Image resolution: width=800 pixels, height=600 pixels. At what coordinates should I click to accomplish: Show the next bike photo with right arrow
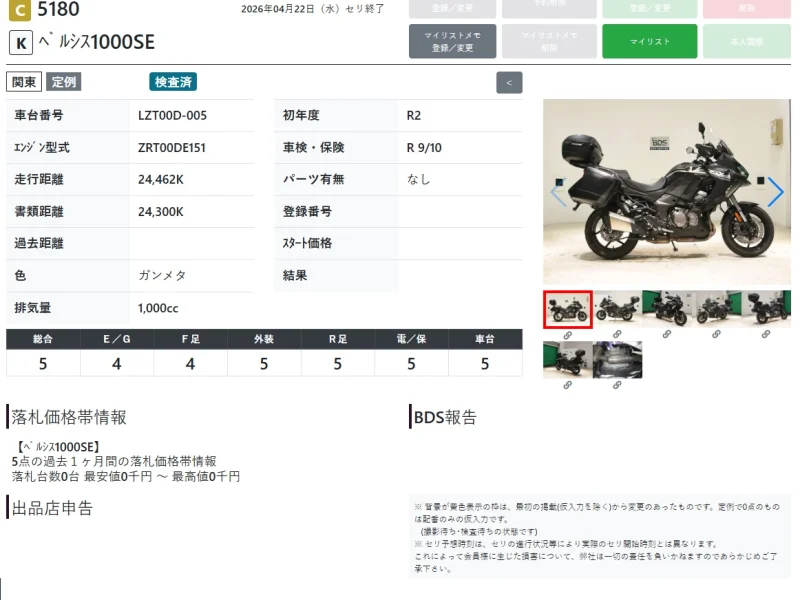coord(775,192)
